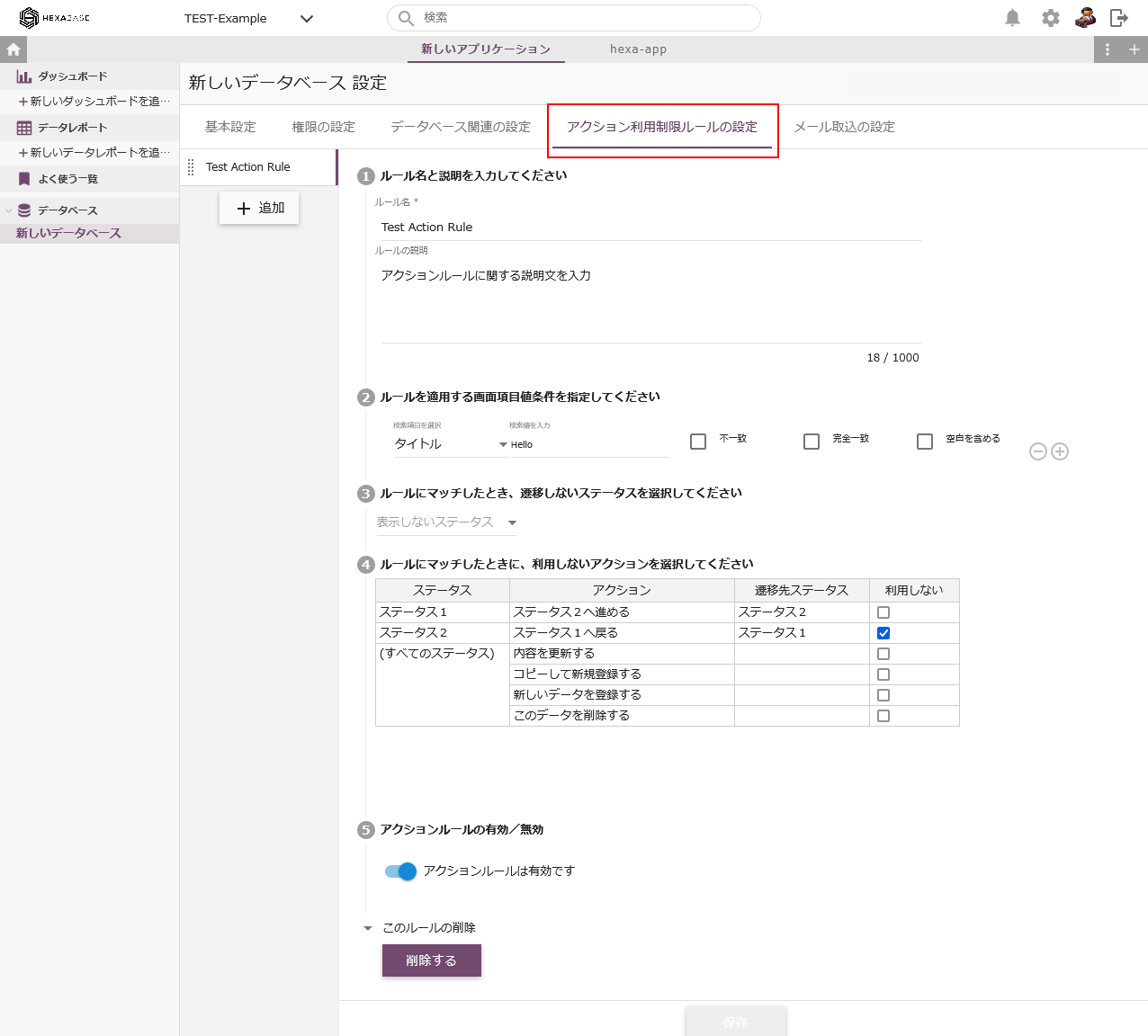Image resolution: width=1148 pixels, height=1036 pixels.
Task: Click inside the 検索 search field
Action: point(572,18)
